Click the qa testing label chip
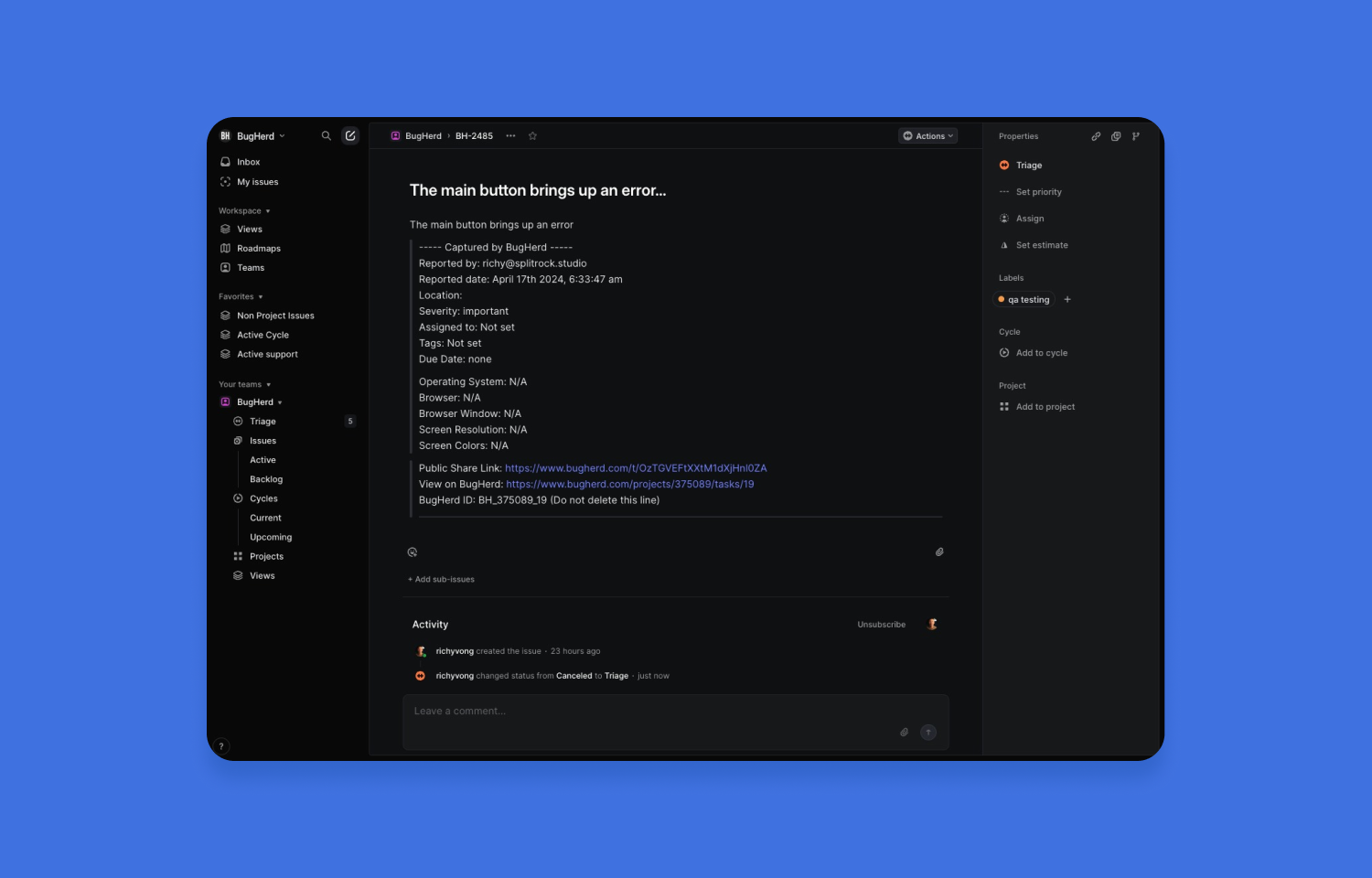 pos(1024,299)
